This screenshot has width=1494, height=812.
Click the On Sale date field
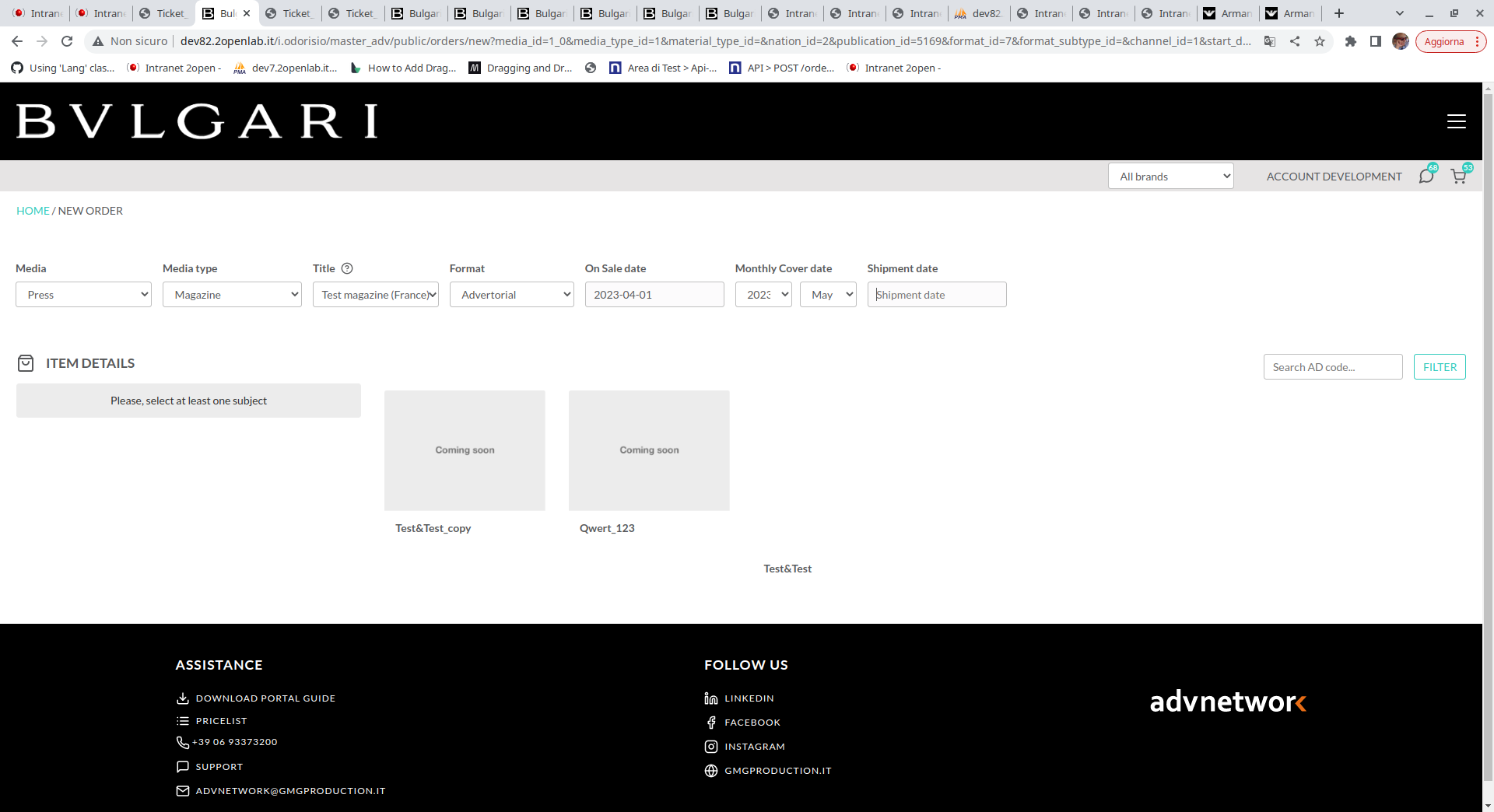click(x=654, y=295)
